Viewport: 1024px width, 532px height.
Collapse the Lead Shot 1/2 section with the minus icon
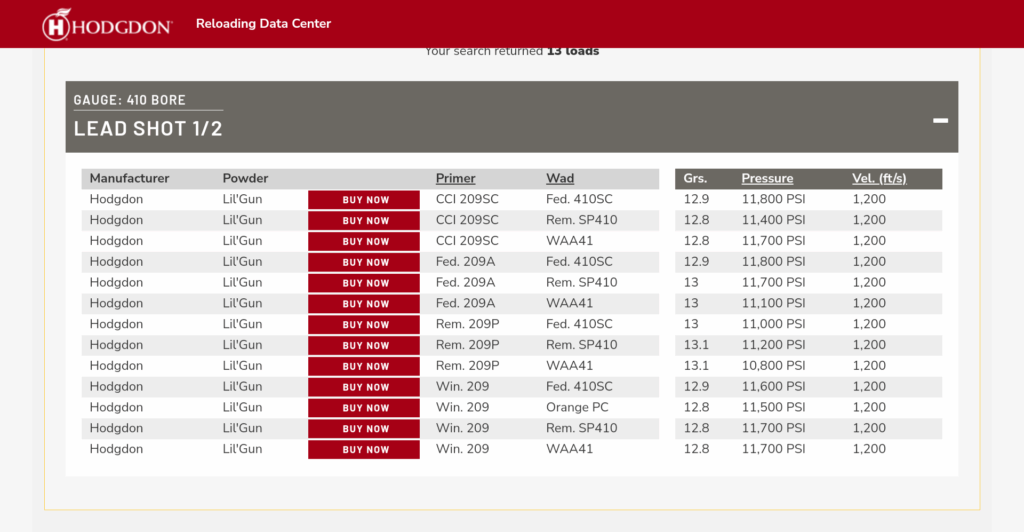[x=940, y=120]
